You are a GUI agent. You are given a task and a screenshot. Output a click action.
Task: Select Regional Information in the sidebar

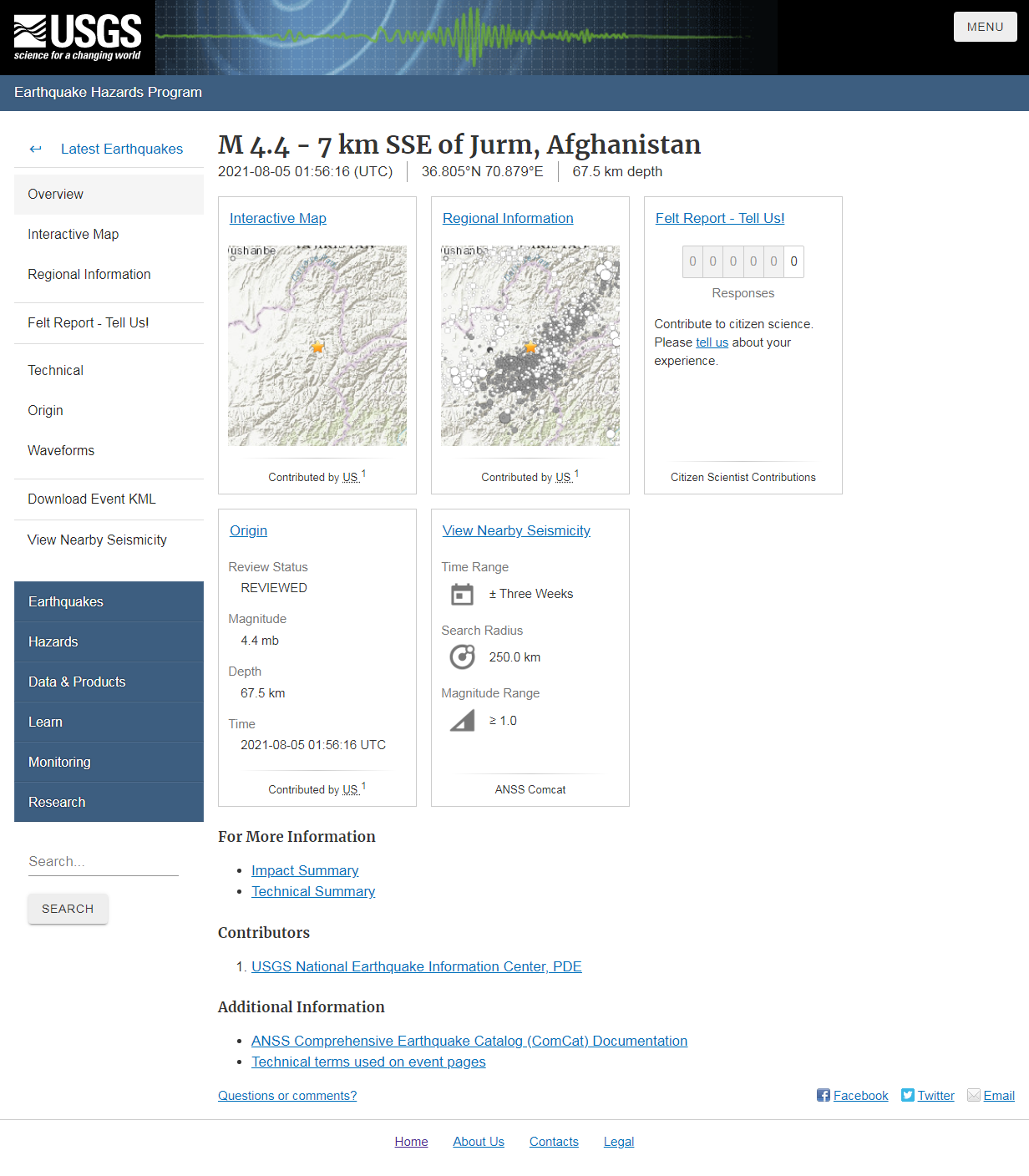[x=109, y=274]
